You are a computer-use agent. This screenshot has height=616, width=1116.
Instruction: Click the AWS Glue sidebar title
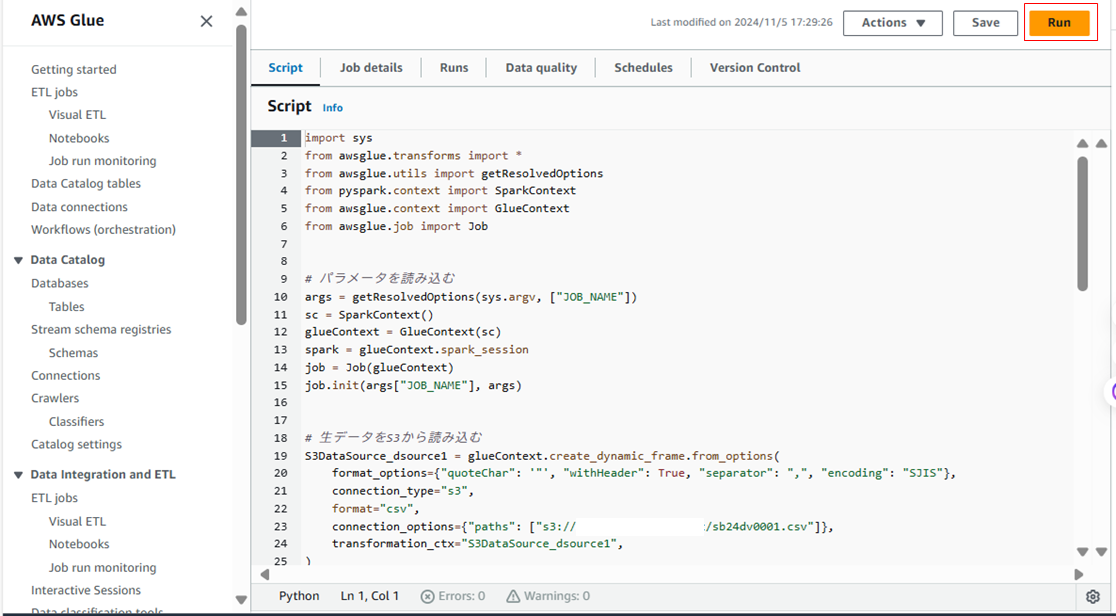pos(68,21)
